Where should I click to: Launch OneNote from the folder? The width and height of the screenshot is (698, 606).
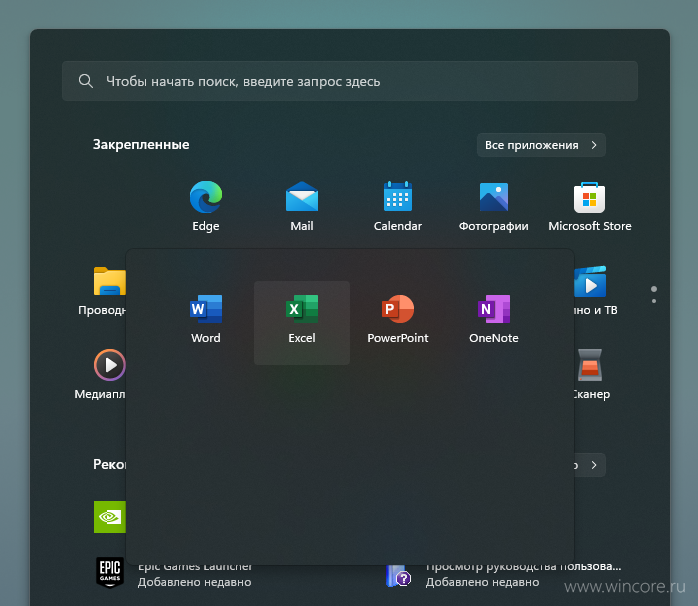point(494,319)
